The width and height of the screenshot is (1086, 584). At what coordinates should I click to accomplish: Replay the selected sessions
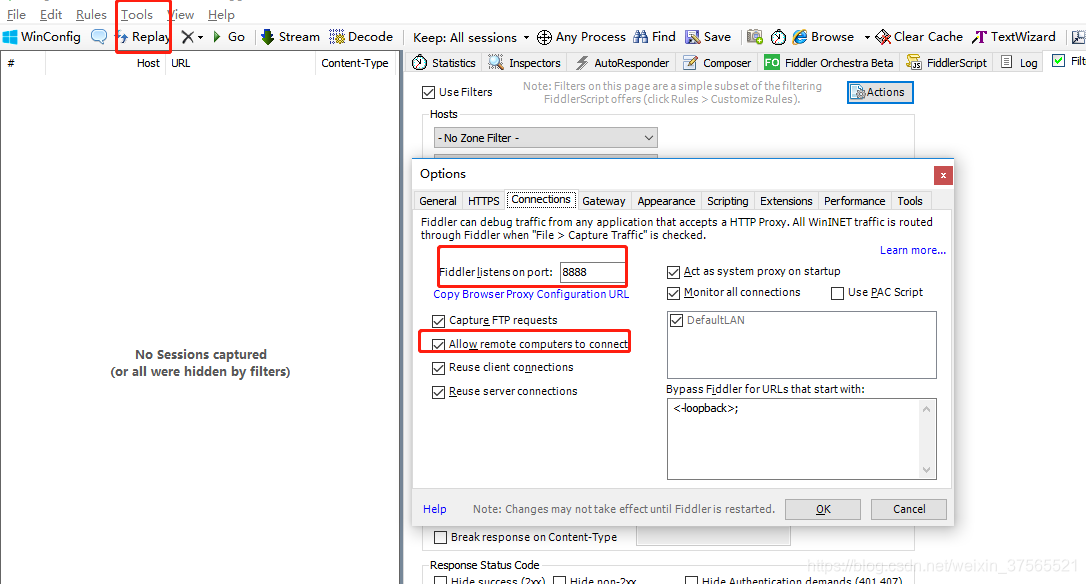[143, 37]
